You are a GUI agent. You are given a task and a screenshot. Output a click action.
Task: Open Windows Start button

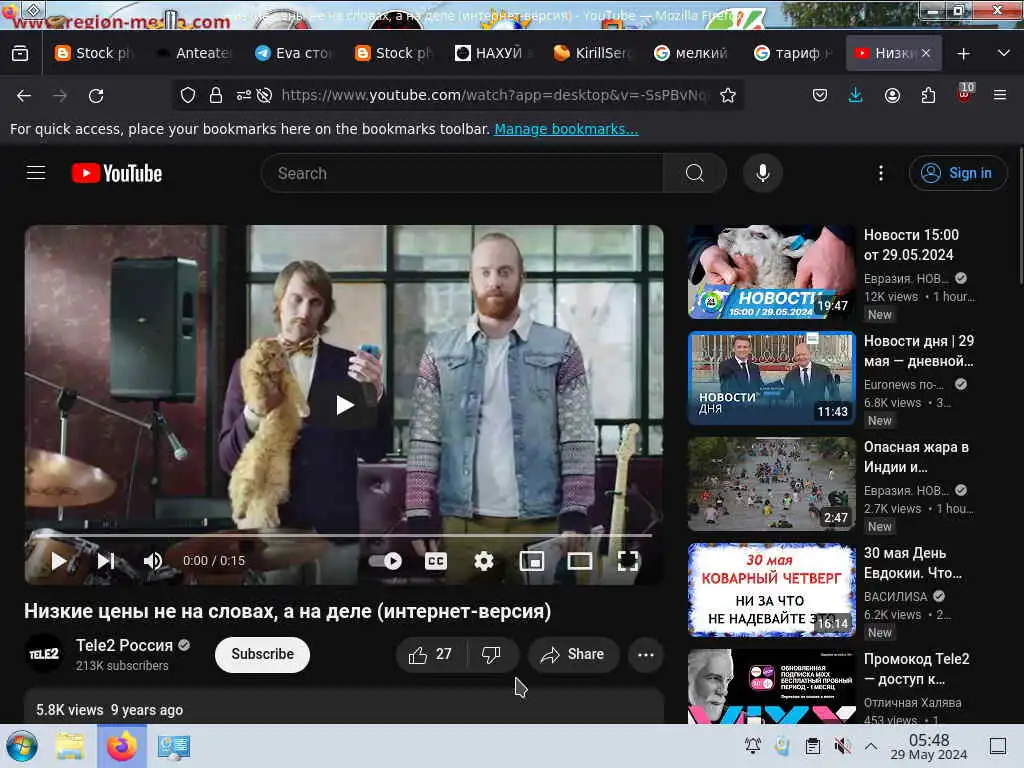click(22, 746)
